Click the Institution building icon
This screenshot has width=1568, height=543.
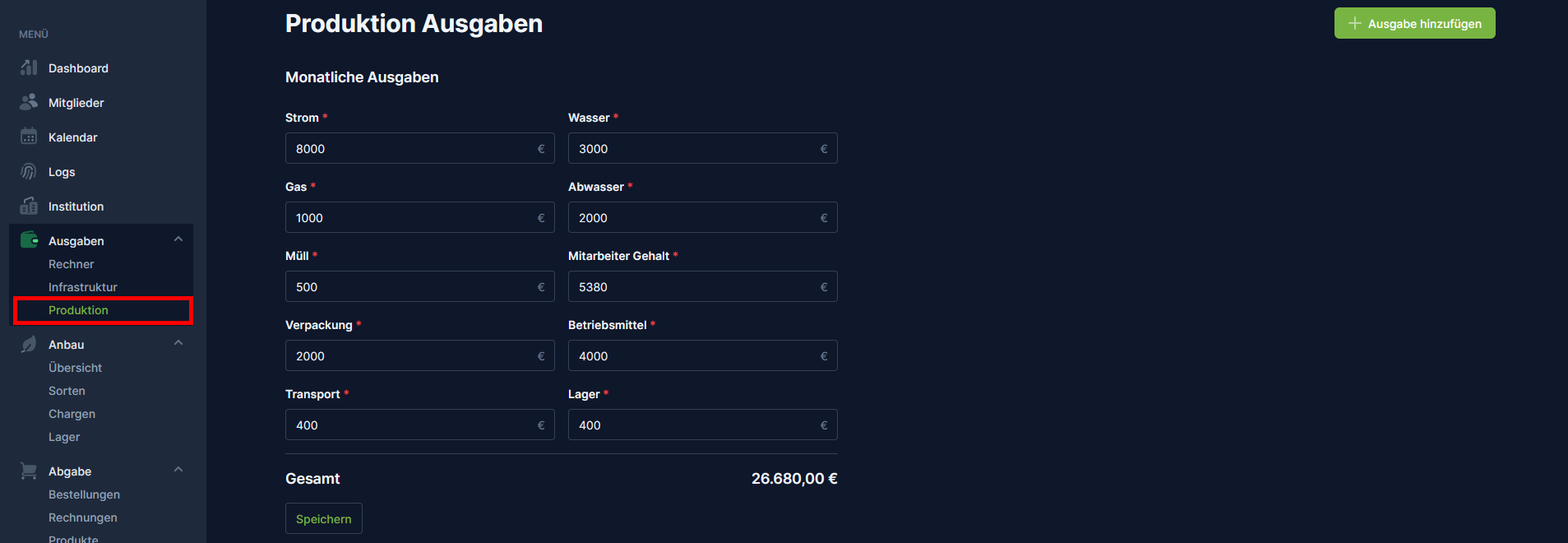[x=29, y=206]
